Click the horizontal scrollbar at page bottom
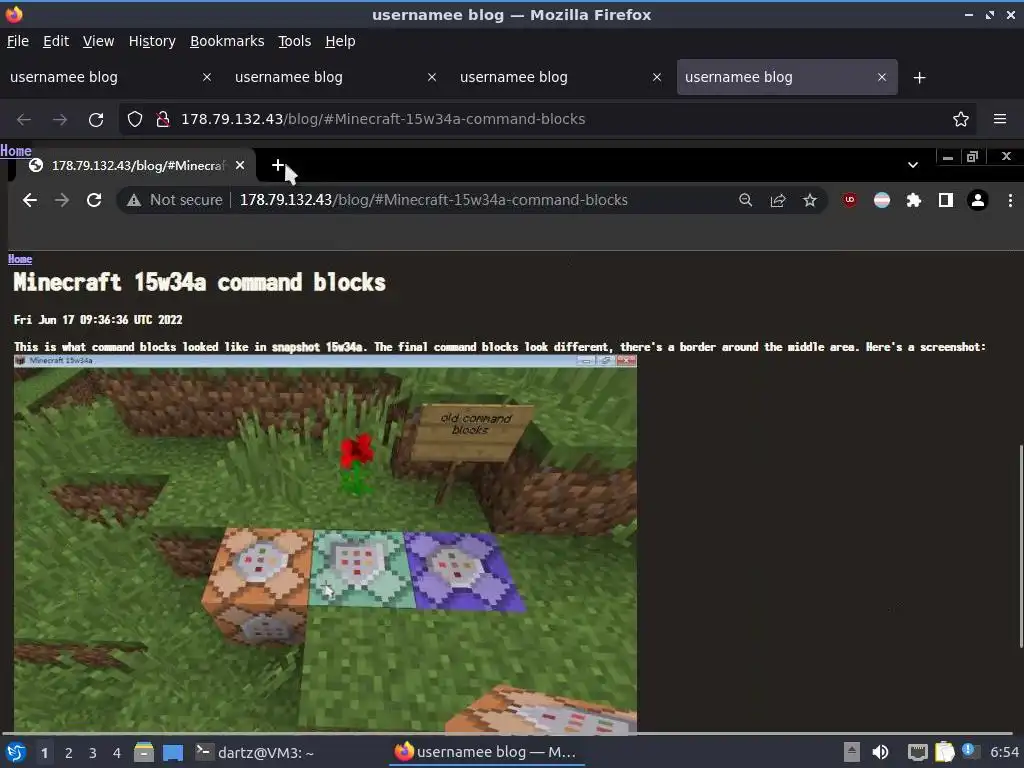The height and width of the screenshot is (768, 1024). point(509,734)
